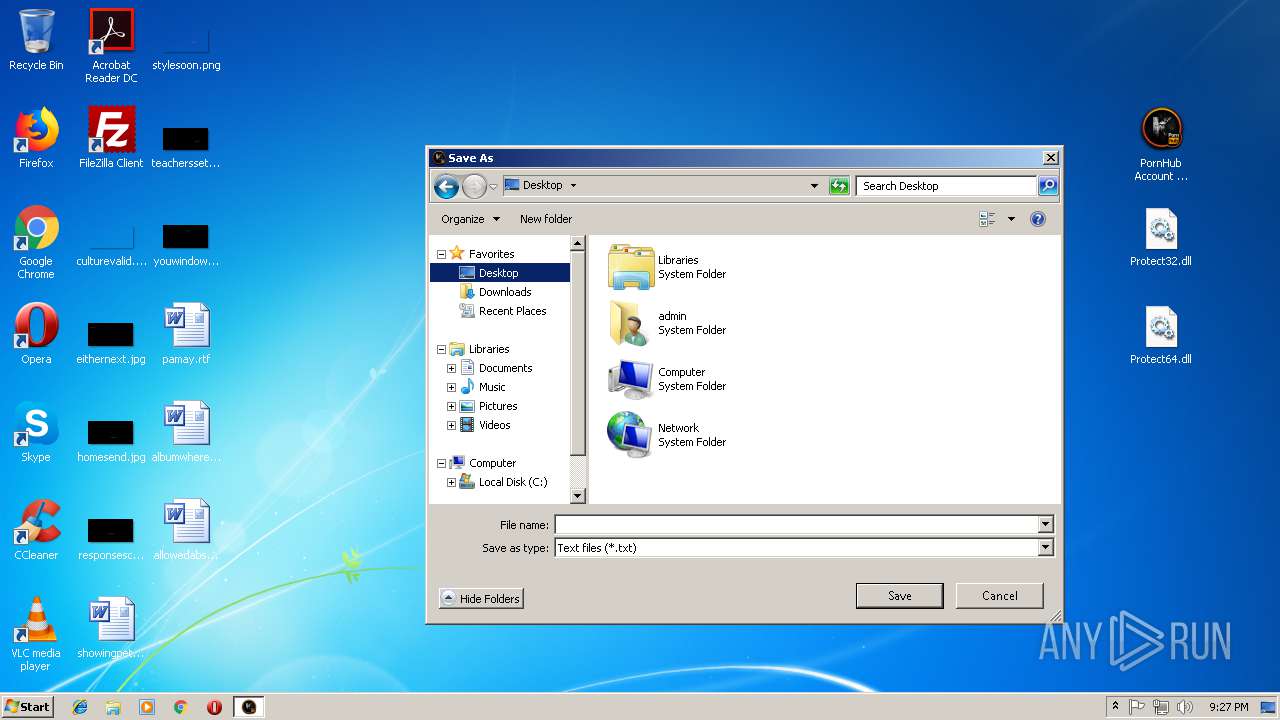Select the Computer system folder
This screenshot has height=720, width=1280.
pos(667,379)
